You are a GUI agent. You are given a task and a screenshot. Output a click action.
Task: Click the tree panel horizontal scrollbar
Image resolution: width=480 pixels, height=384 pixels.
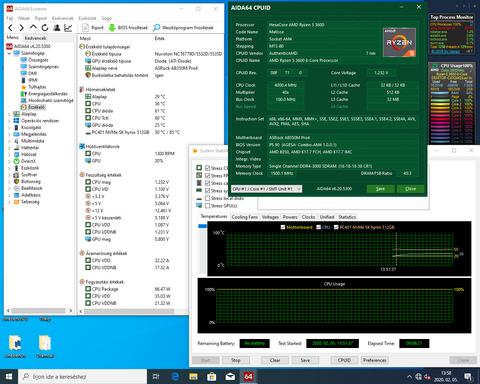[39, 310]
